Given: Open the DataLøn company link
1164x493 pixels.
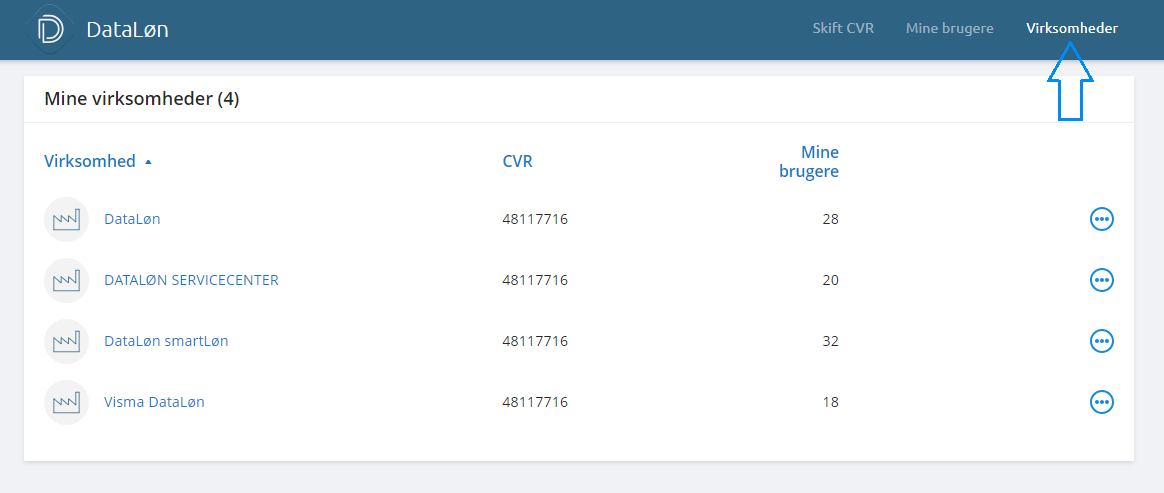Looking at the screenshot, I should [x=132, y=219].
